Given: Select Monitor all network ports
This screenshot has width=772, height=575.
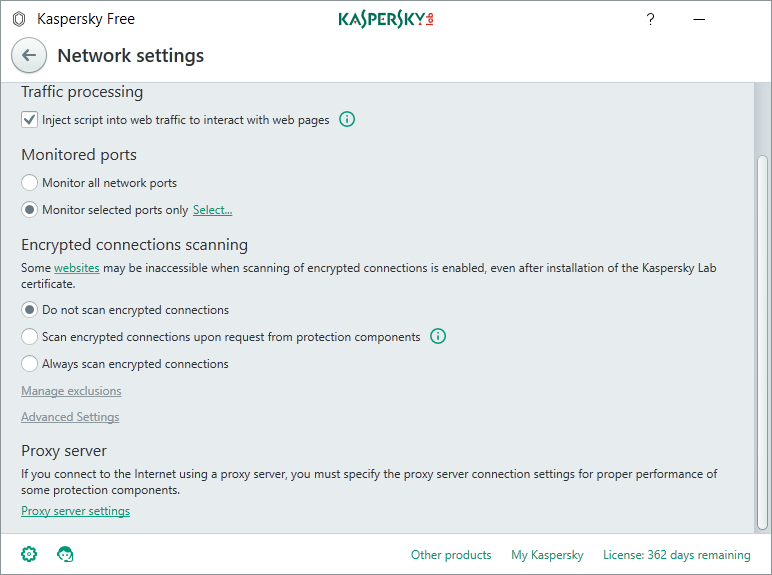Looking at the screenshot, I should coord(29,183).
